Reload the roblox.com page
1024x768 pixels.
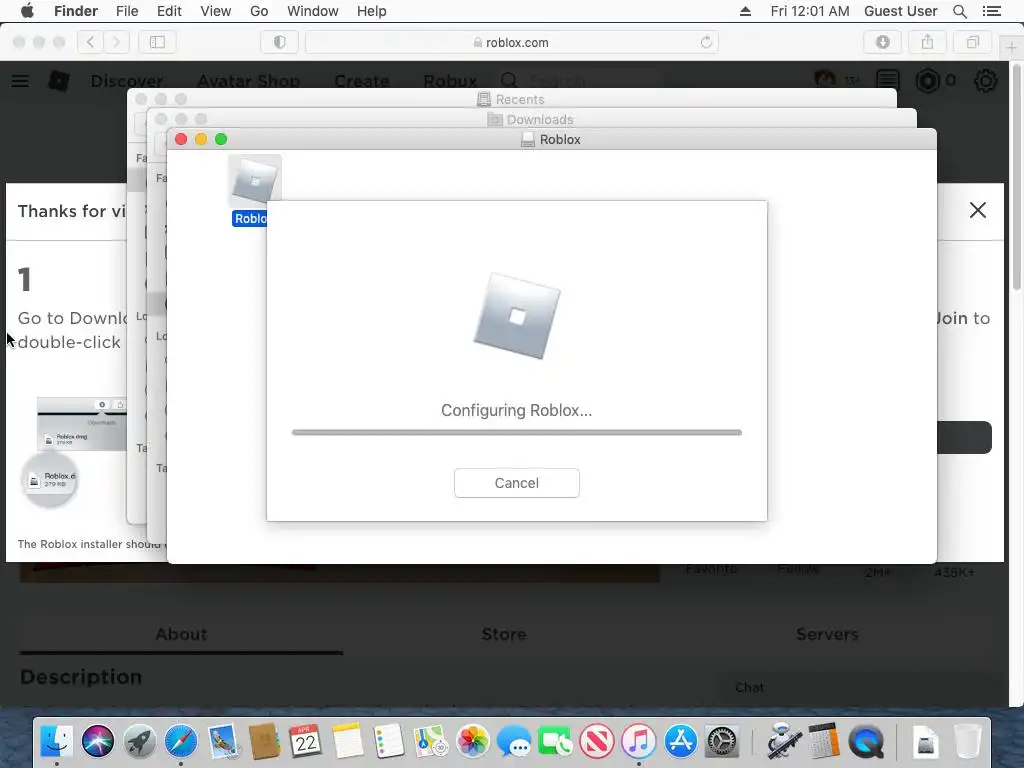coord(706,42)
